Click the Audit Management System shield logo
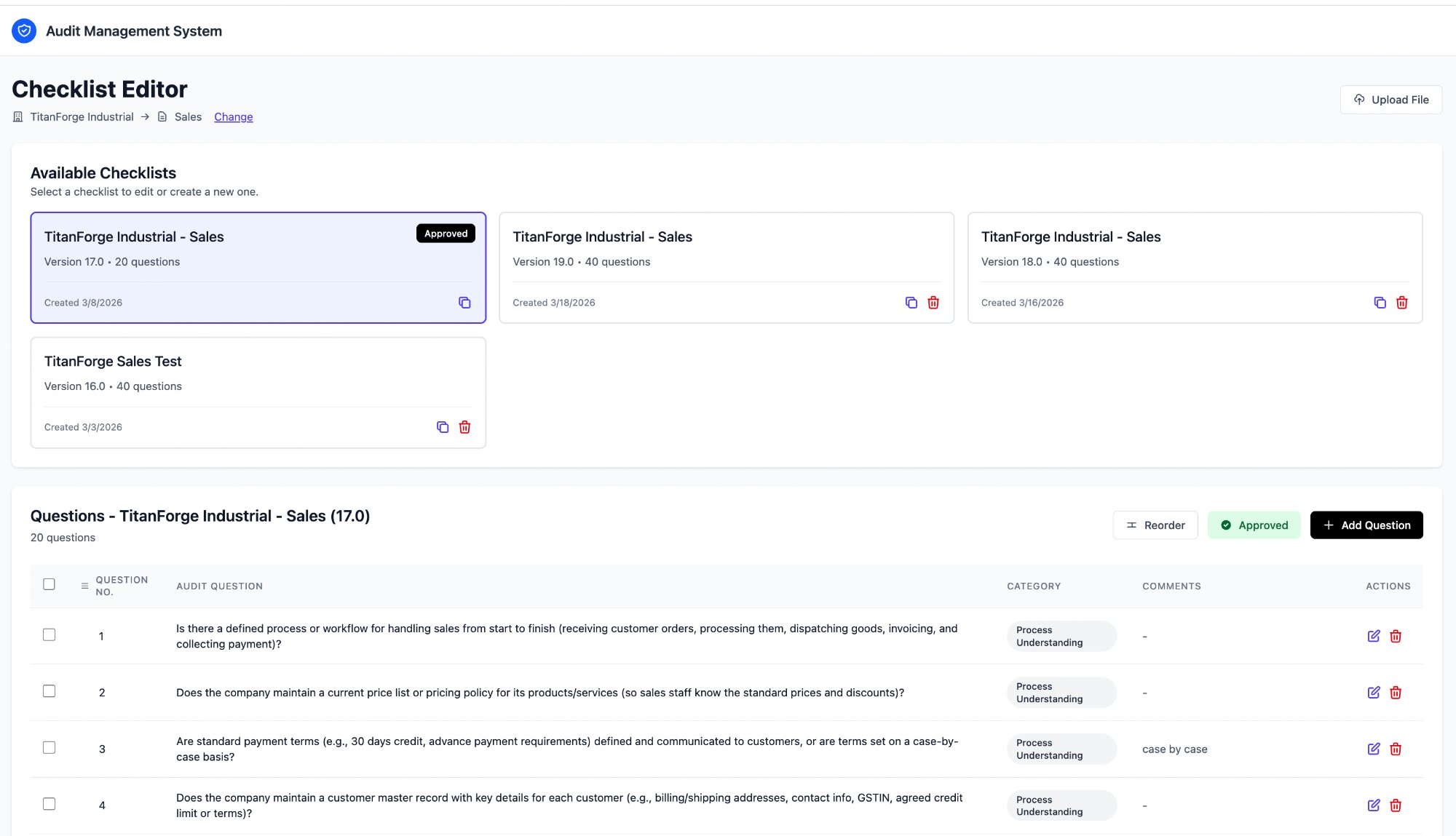Viewport: 1456px width, 836px height. point(24,31)
